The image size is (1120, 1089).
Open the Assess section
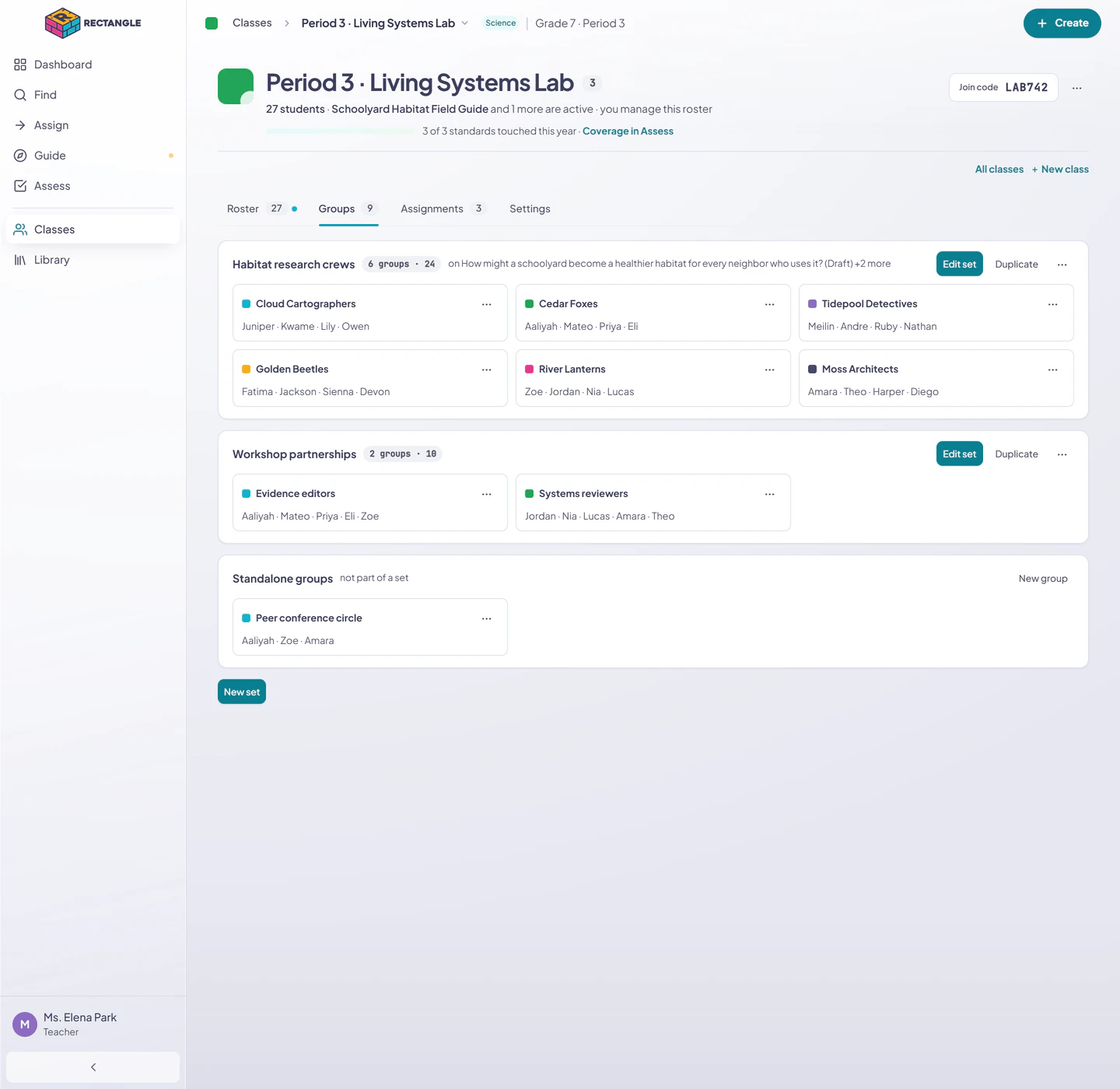(x=93, y=186)
